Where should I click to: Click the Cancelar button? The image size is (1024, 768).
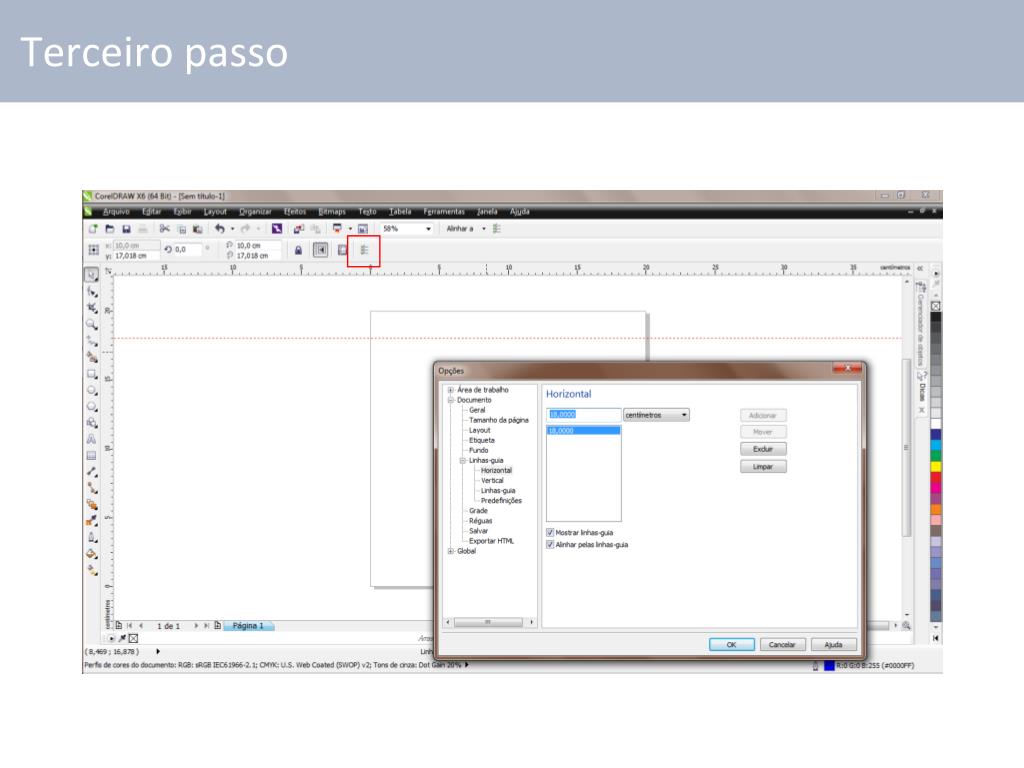click(782, 645)
